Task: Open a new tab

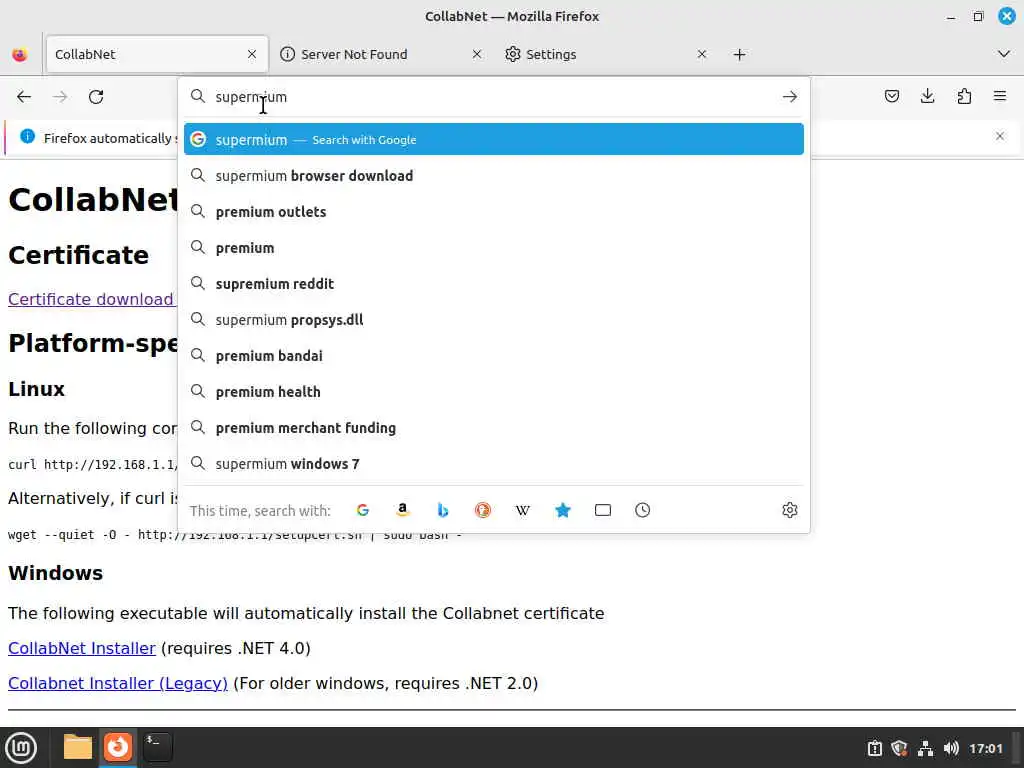Action: pos(739,54)
